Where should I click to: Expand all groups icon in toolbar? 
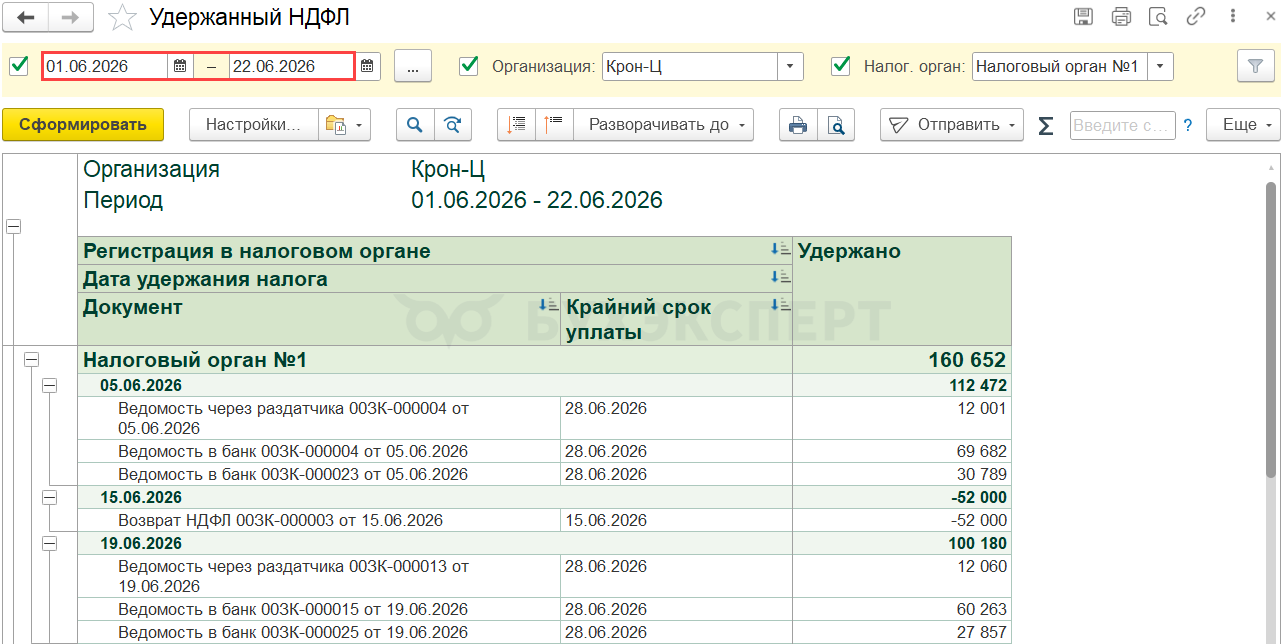(554, 125)
